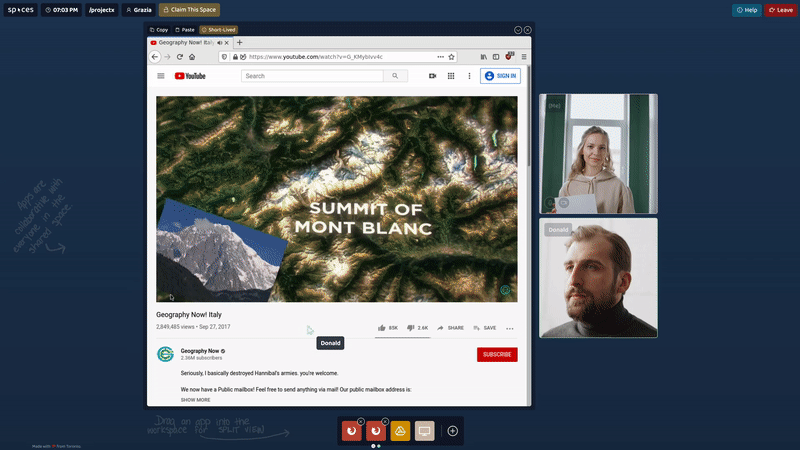Open the Geography Now channel avatar
The image size is (800, 450).
(x=165, y=354)
